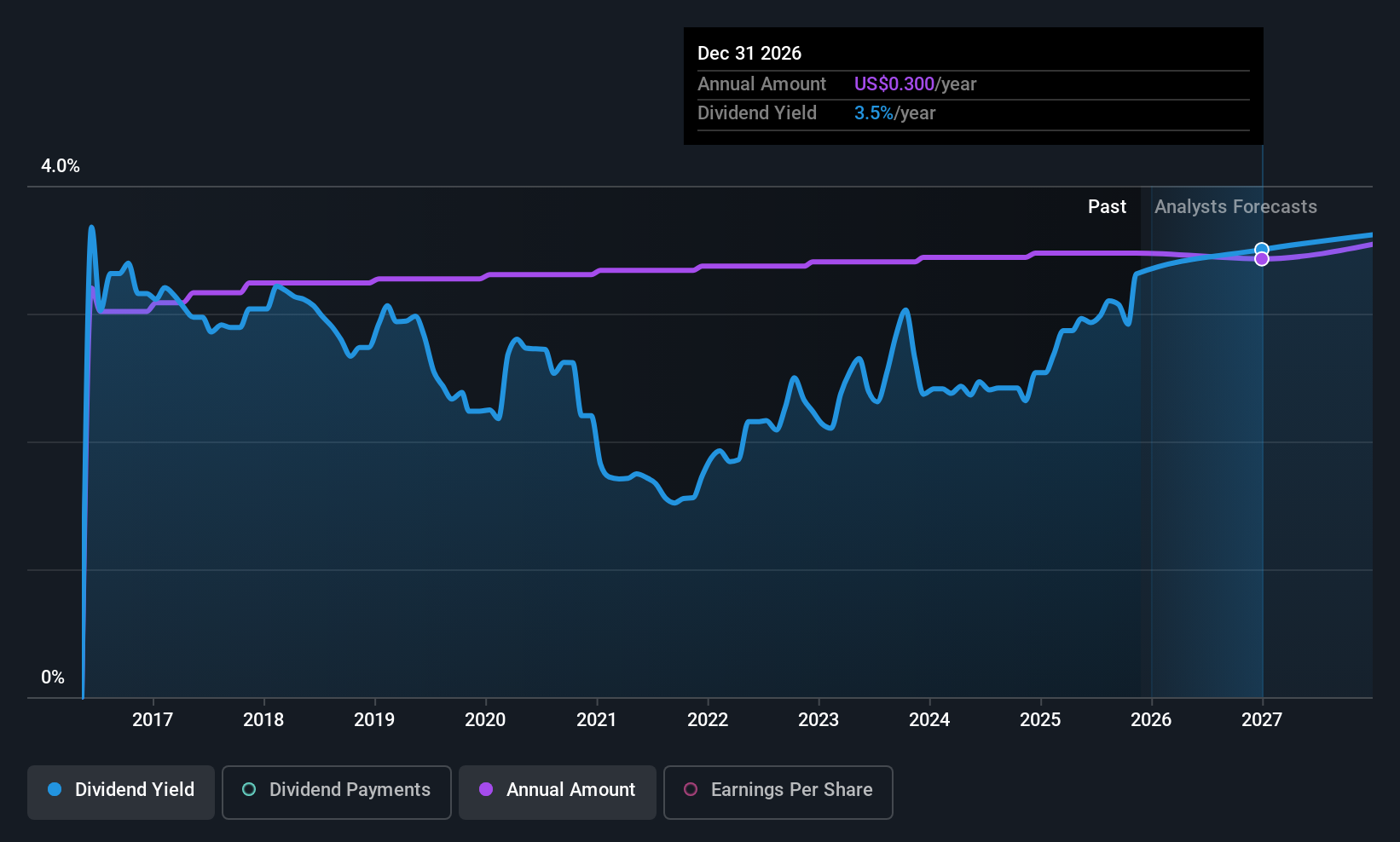Click the 2025 x-axis label
Image resolution: width=1400 pixels, height=842 pixels.
1040,720
